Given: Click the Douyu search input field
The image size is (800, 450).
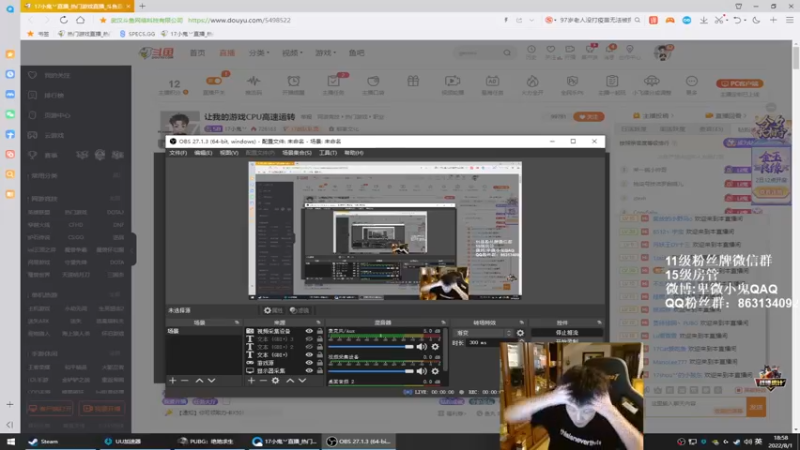Looking at the screenshot, I should pyautogui.click(x=479, y=53).
